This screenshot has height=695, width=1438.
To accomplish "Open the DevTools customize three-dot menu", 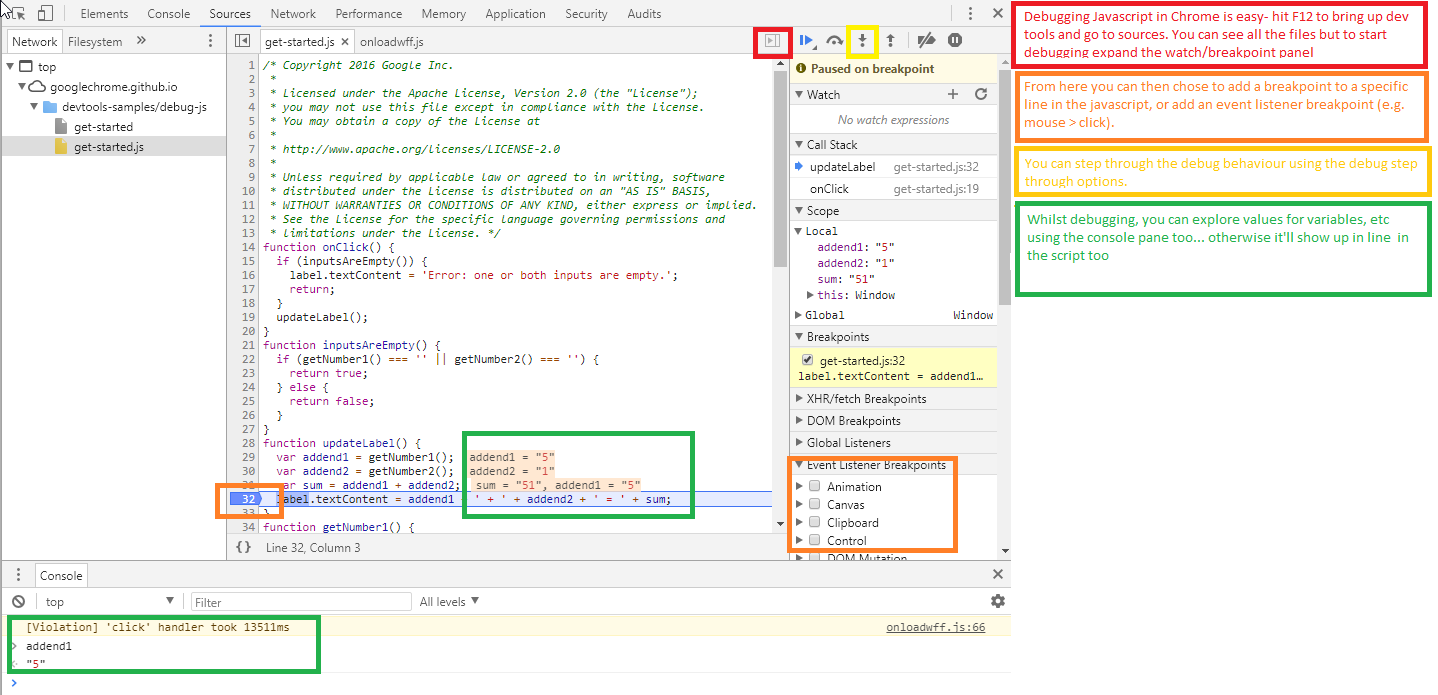I will [x=971, y=14].
